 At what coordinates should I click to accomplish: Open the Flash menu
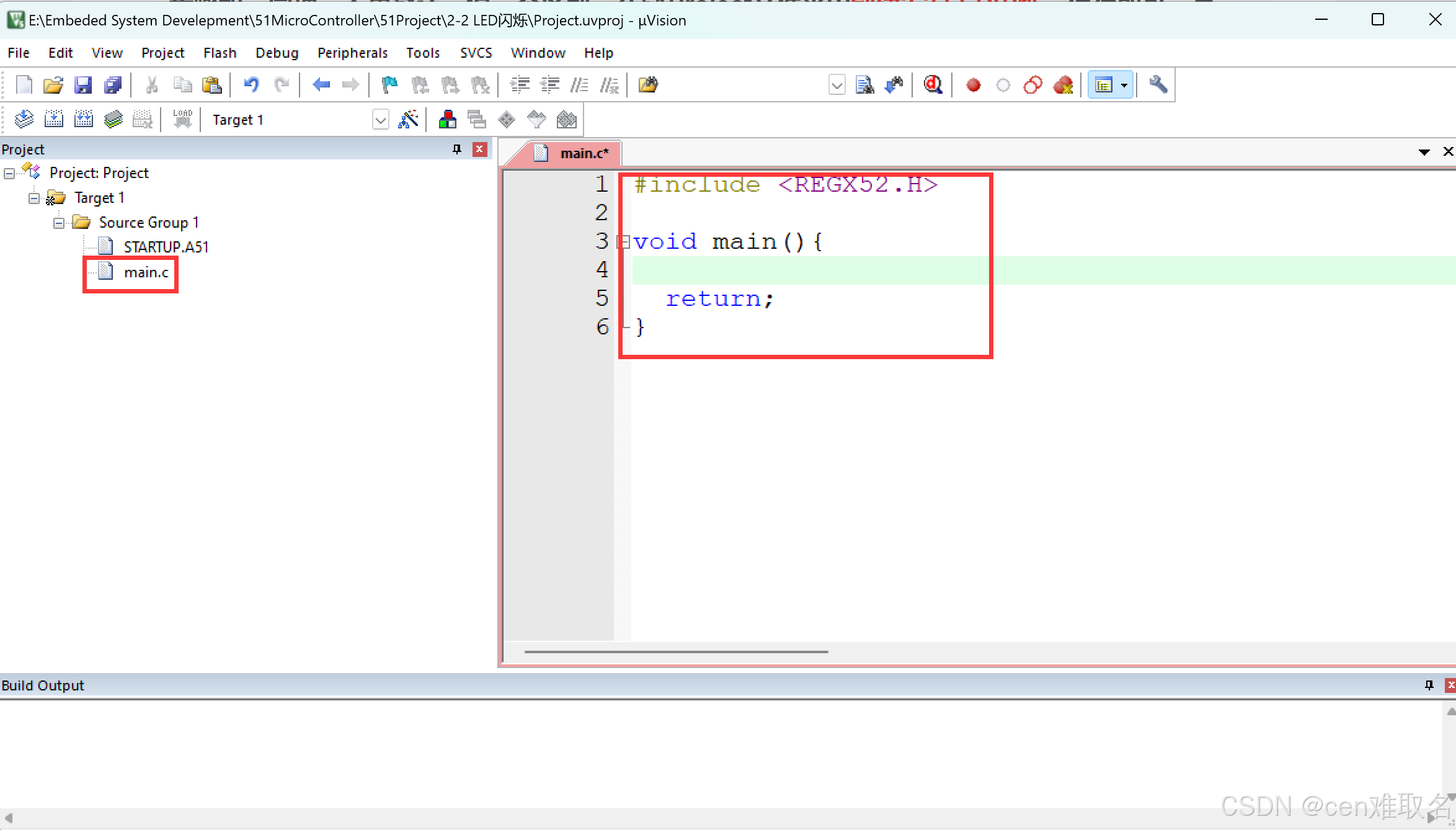220,53
